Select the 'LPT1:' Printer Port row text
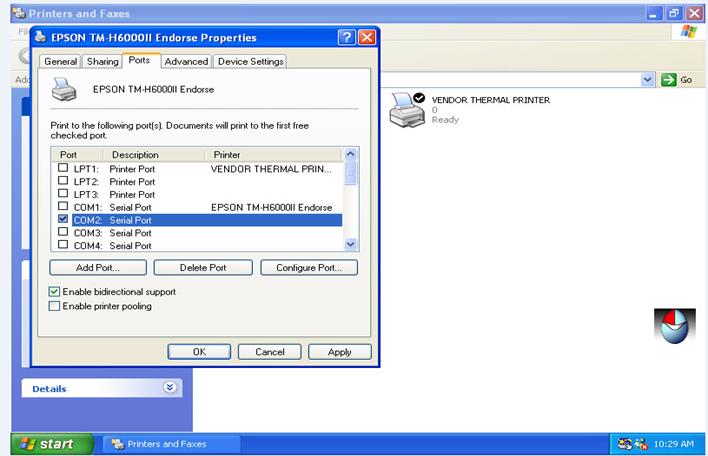The width and height of the screenshot is (708, 456). [114, 169]
